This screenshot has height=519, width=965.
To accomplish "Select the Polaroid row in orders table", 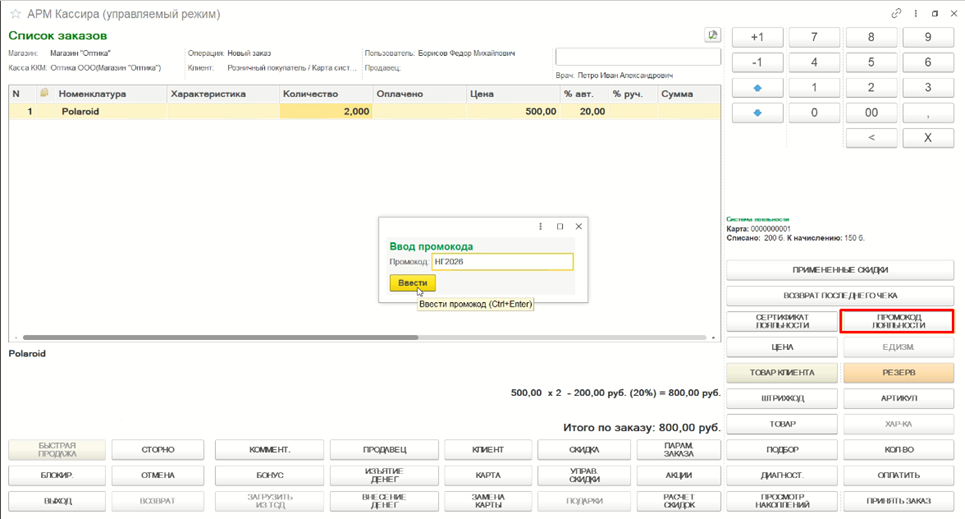I will point(364,111).
